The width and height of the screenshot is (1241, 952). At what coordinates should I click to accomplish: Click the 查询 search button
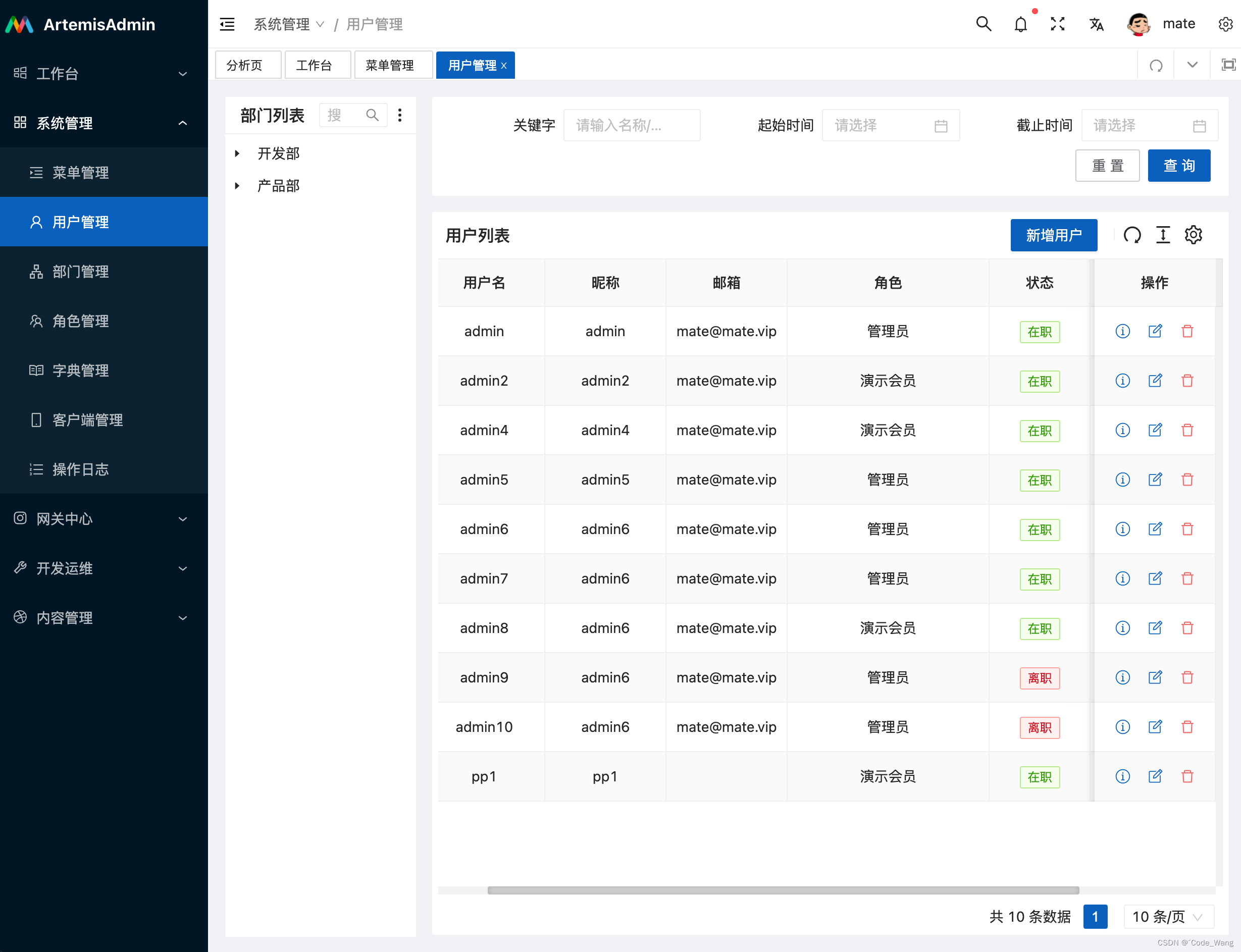tap(1179, 166)
